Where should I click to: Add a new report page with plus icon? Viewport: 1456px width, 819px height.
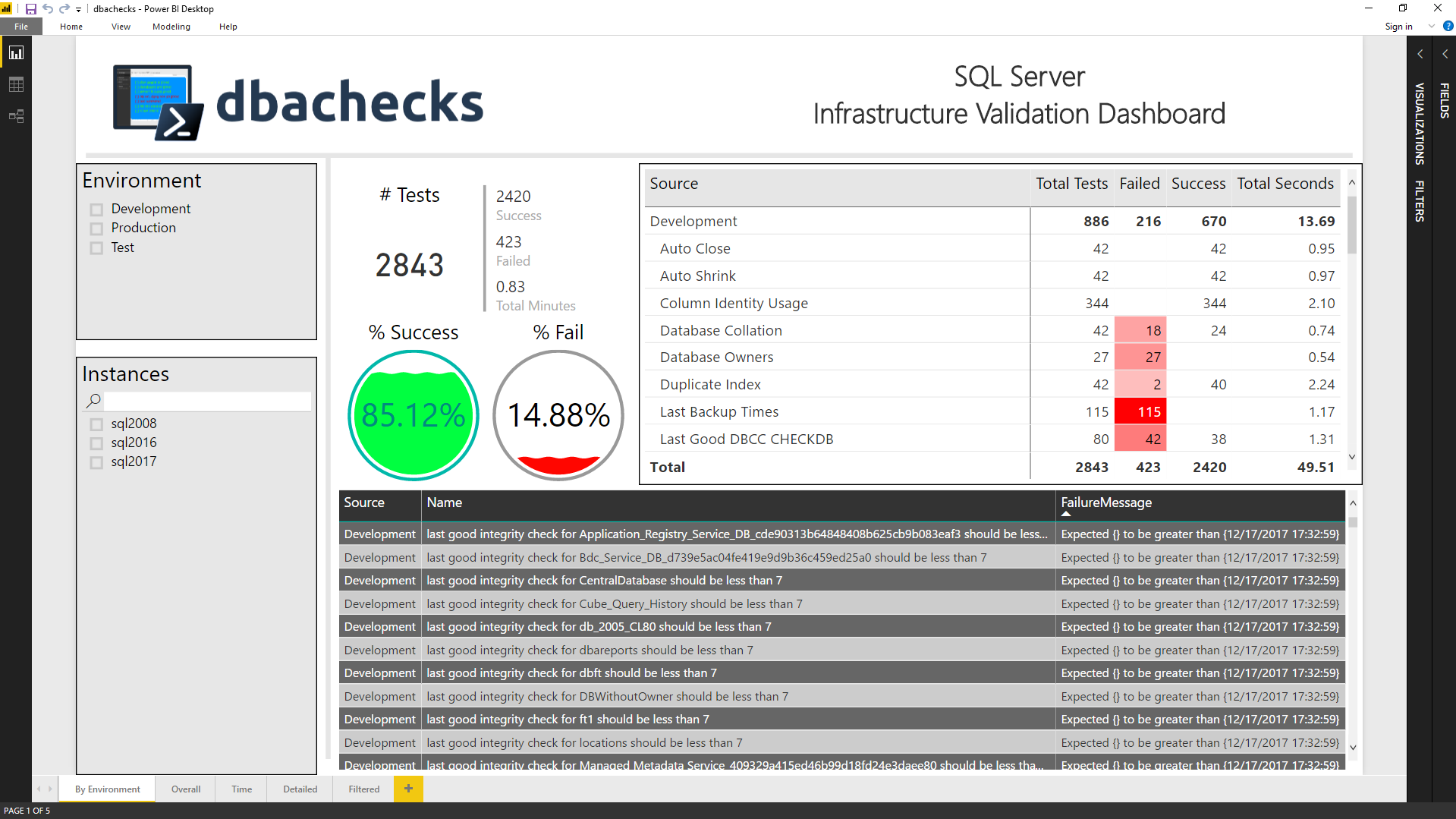coord(408,789)
